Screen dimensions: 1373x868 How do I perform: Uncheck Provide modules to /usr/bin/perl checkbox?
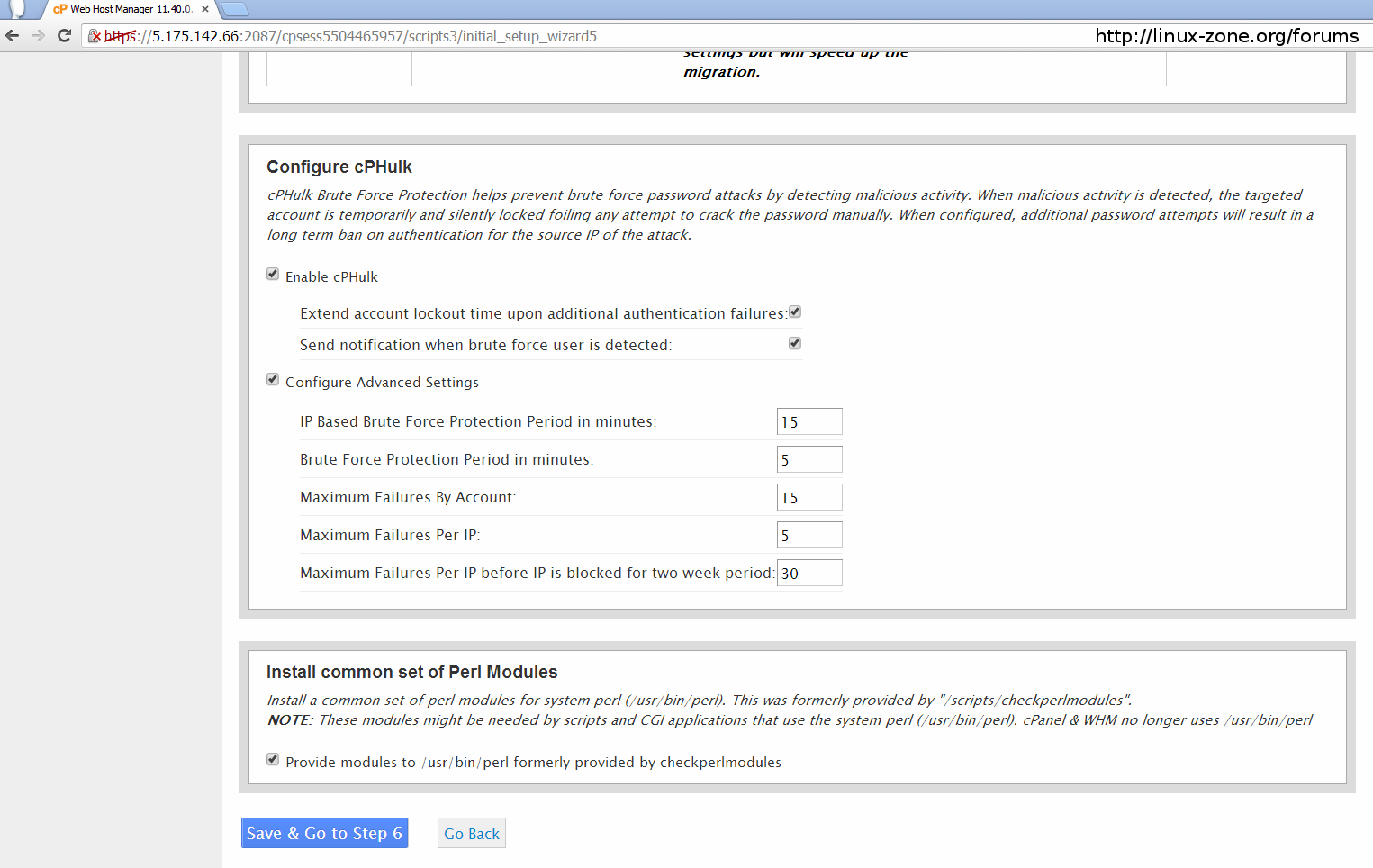(273, 760)
